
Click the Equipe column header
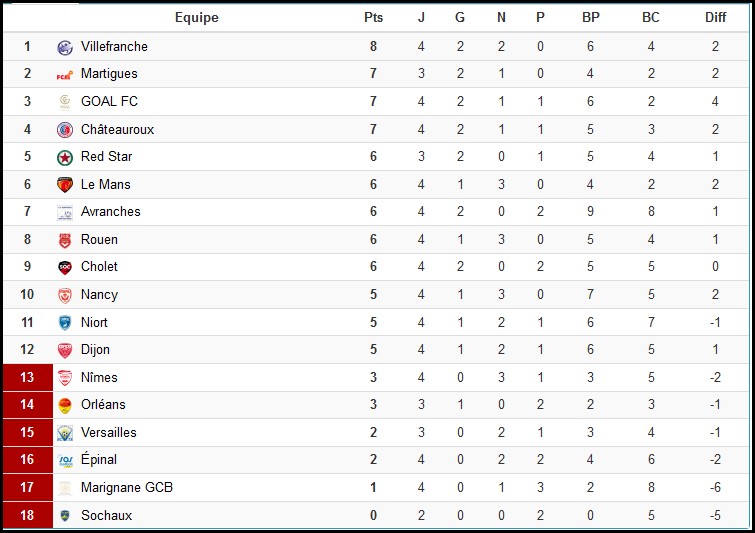point(196,18)
